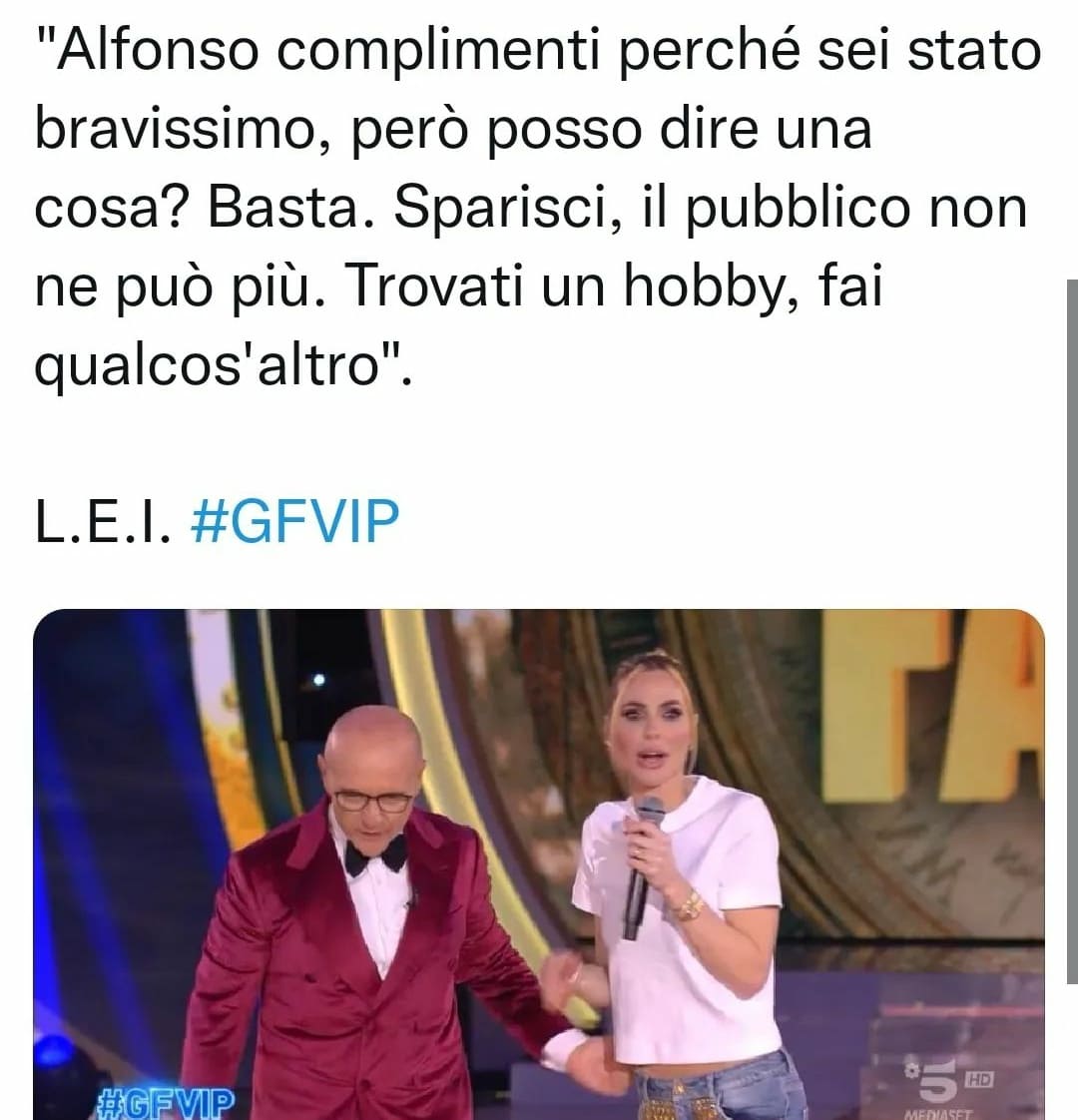
Task: Click the Mediaset text under the logo
Action: (937, 1114)
